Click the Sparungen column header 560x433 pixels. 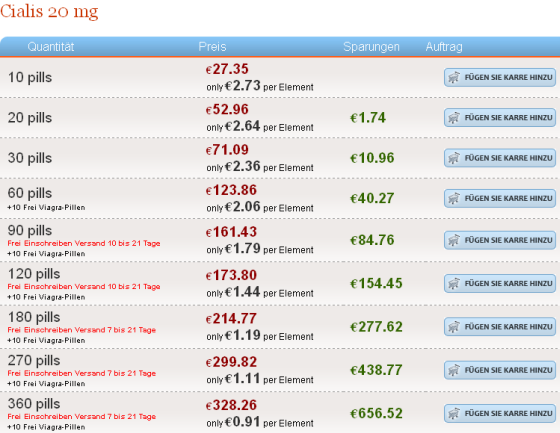[371, 47]
